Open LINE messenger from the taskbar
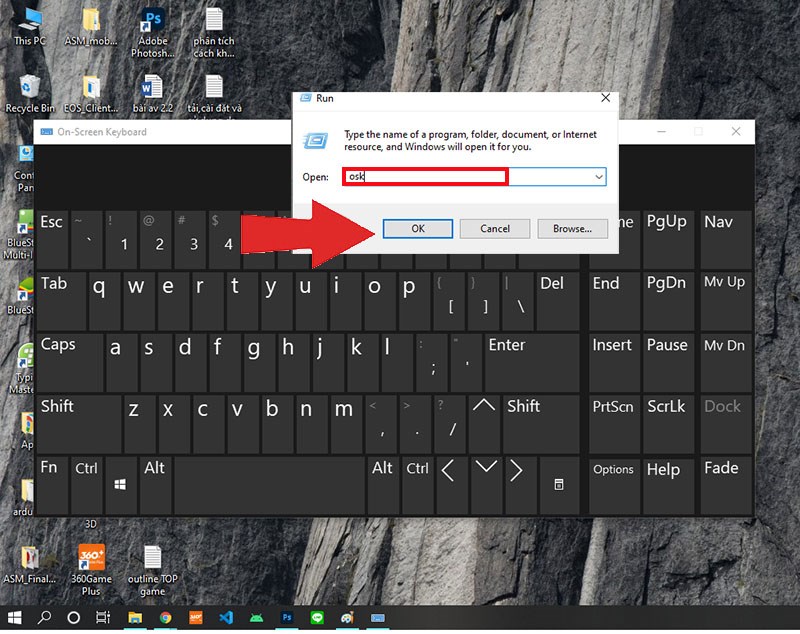 [x=317, y=618]
